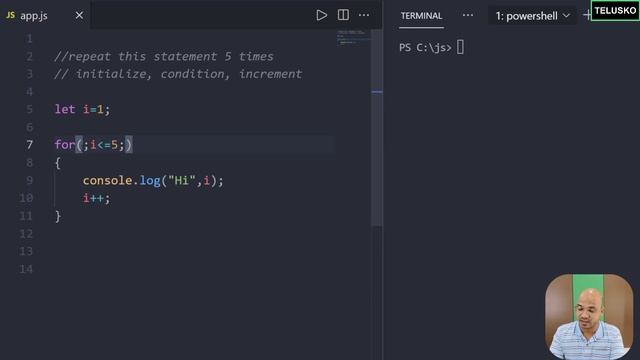Split the editor with the layout icon
Viewport: 640px width, 360px height.
click(343, 16)
